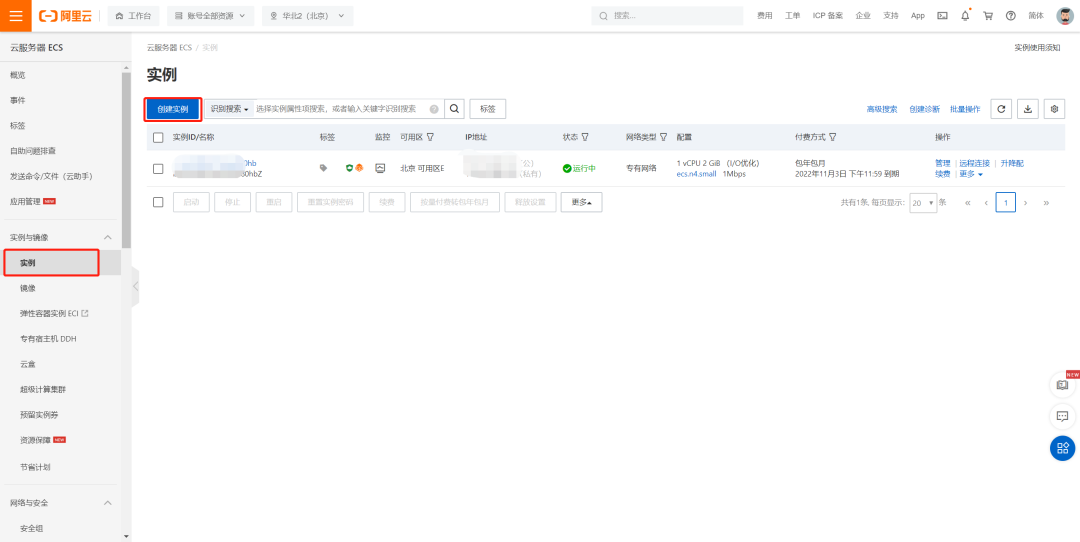Open the shopping cart icon

[x=988, y=16]
